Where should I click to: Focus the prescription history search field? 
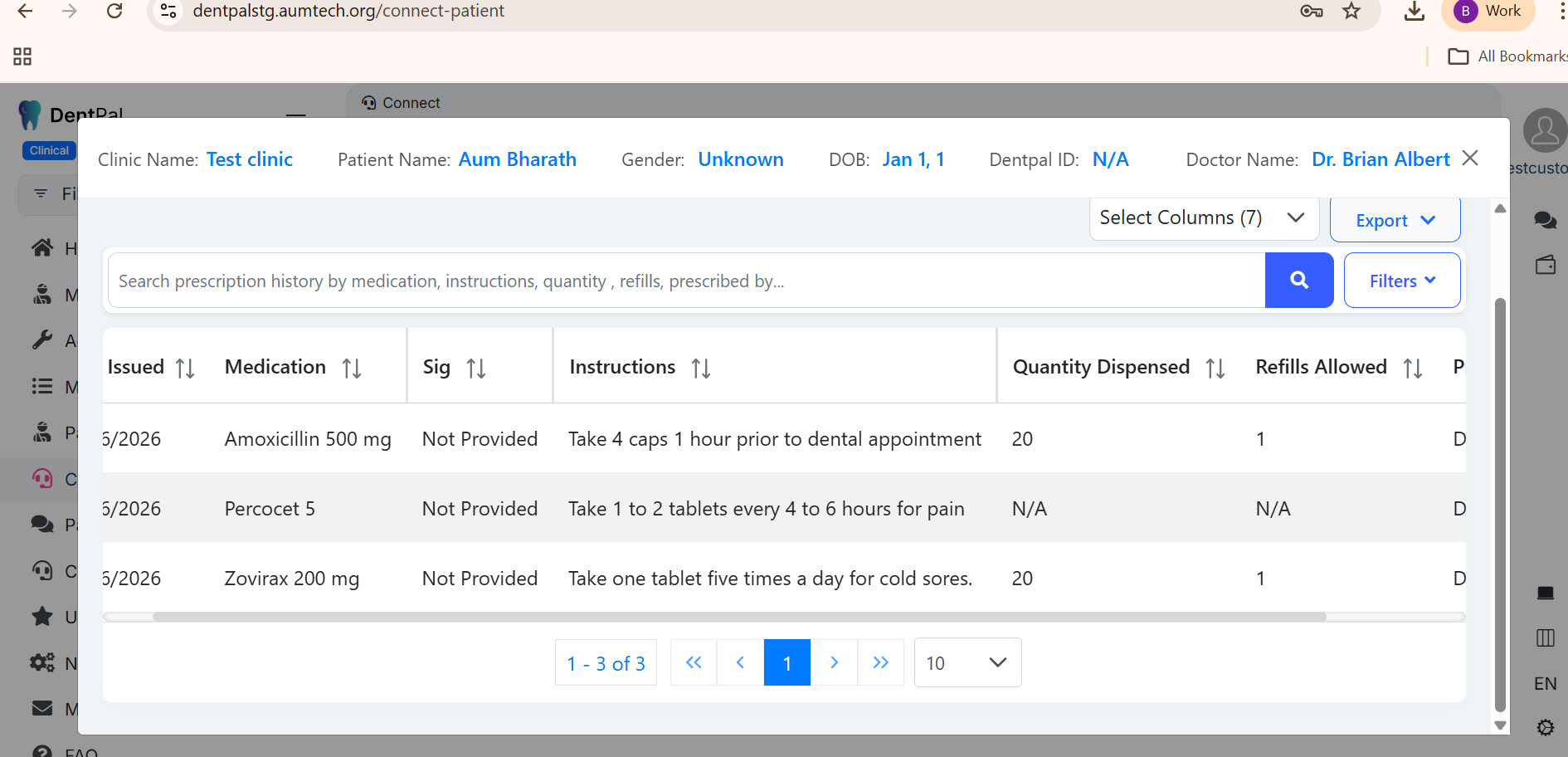tap(685, 281)
